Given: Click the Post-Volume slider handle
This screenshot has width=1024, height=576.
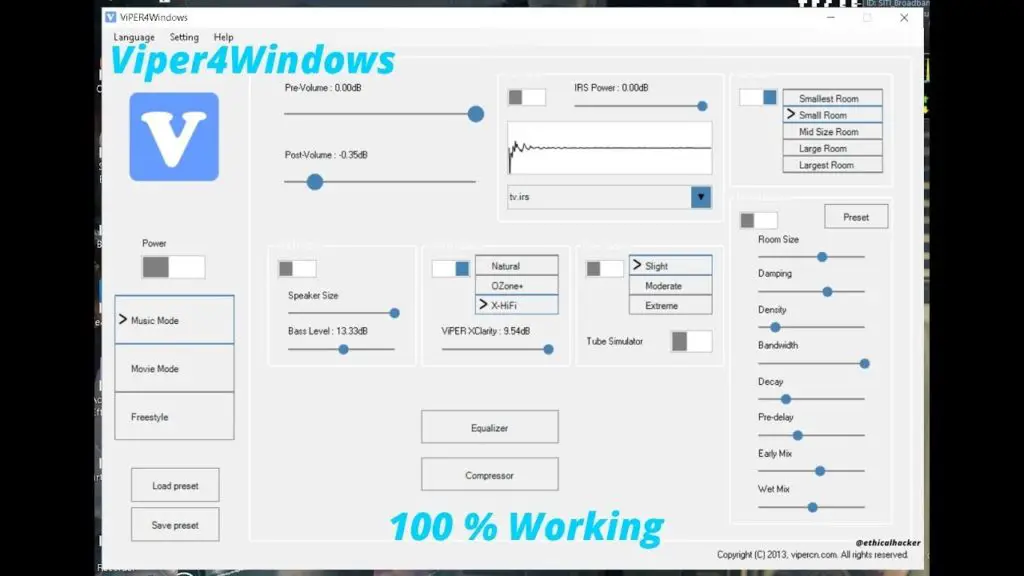Looking at the screenshot, I should coord(315,182).
